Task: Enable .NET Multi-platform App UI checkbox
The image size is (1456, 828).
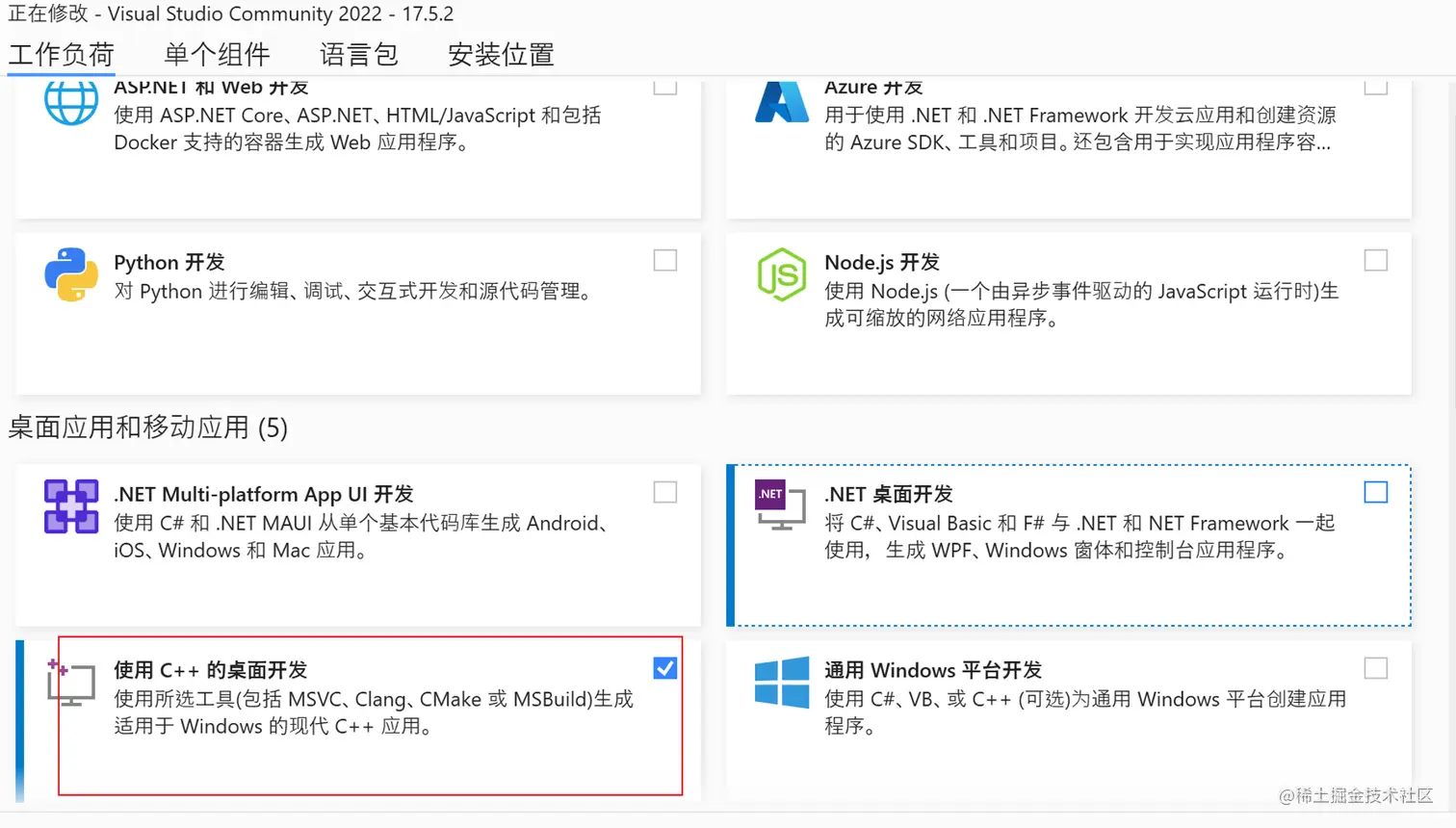Action: tap(665, 493)
